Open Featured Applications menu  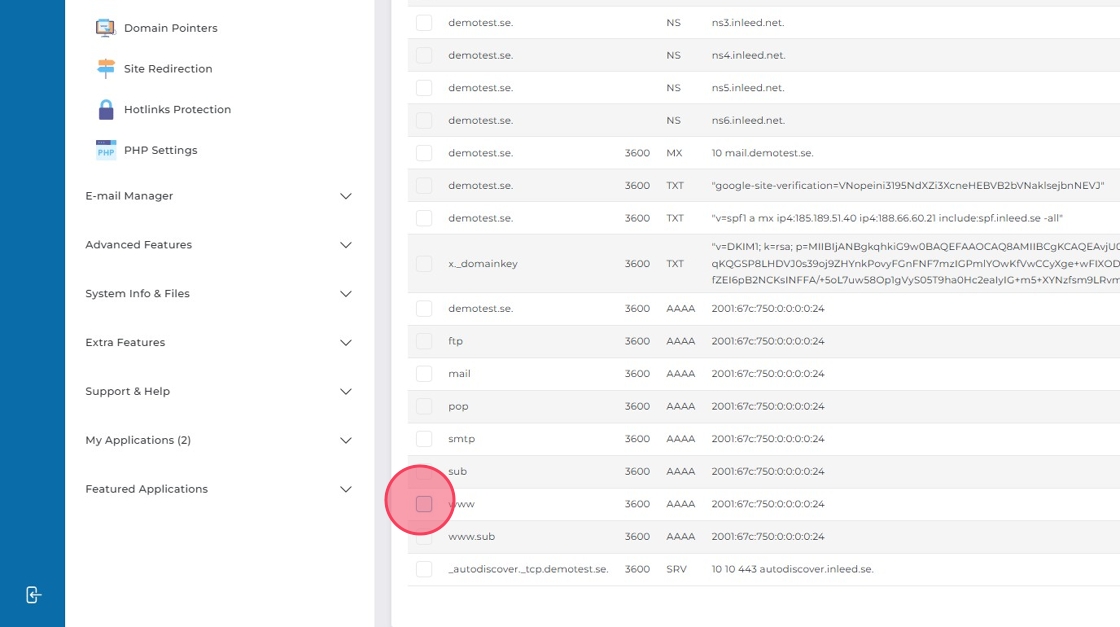tap(346, 490)
